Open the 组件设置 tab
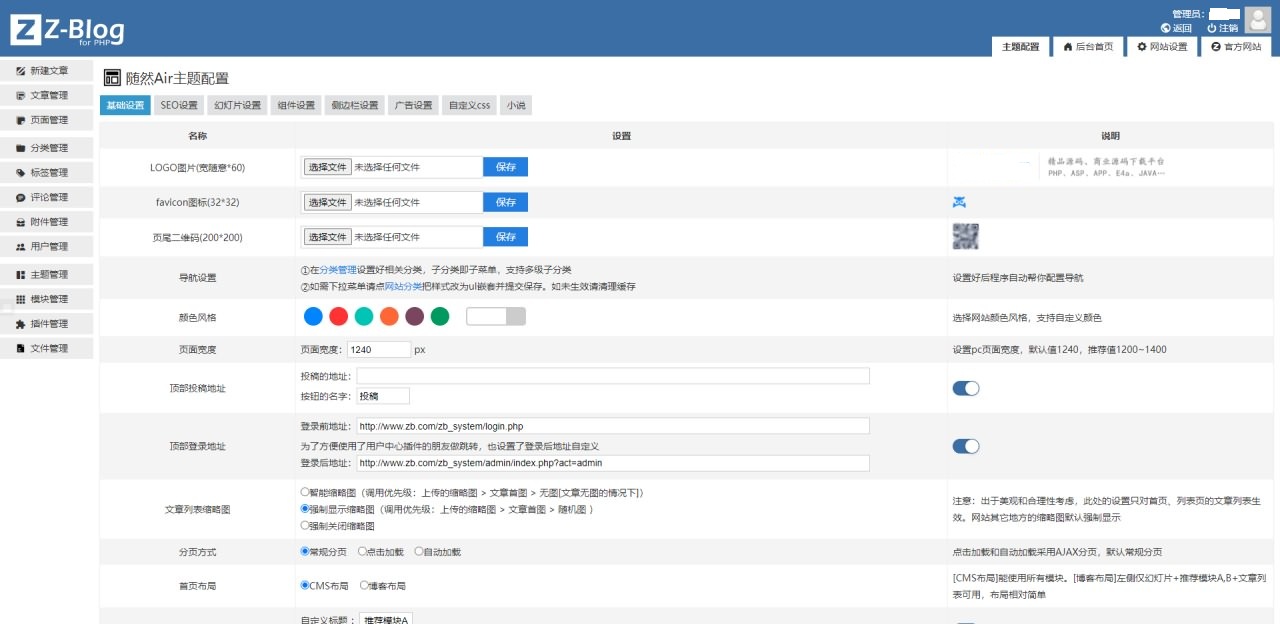Image resolution: width=1280 pixels, height=624 pixels. (x=296, y=105)
